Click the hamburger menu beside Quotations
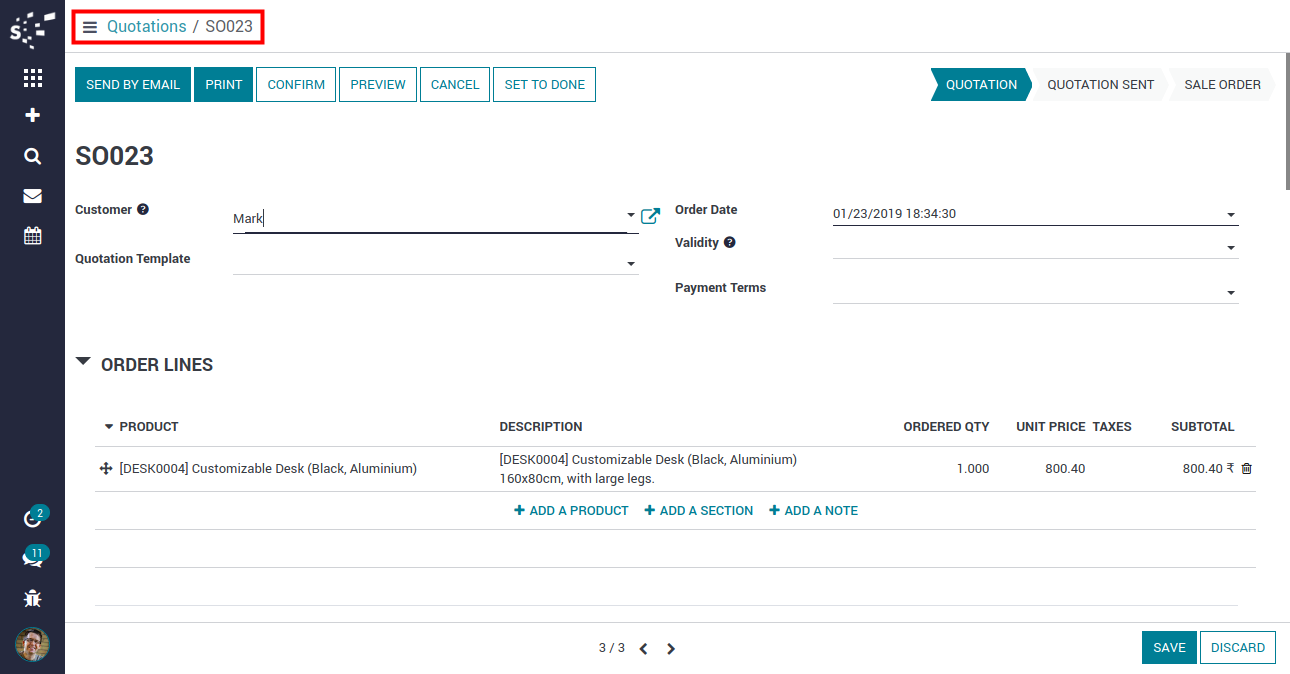Screen dimensions: 1290x674 point(90,27)
